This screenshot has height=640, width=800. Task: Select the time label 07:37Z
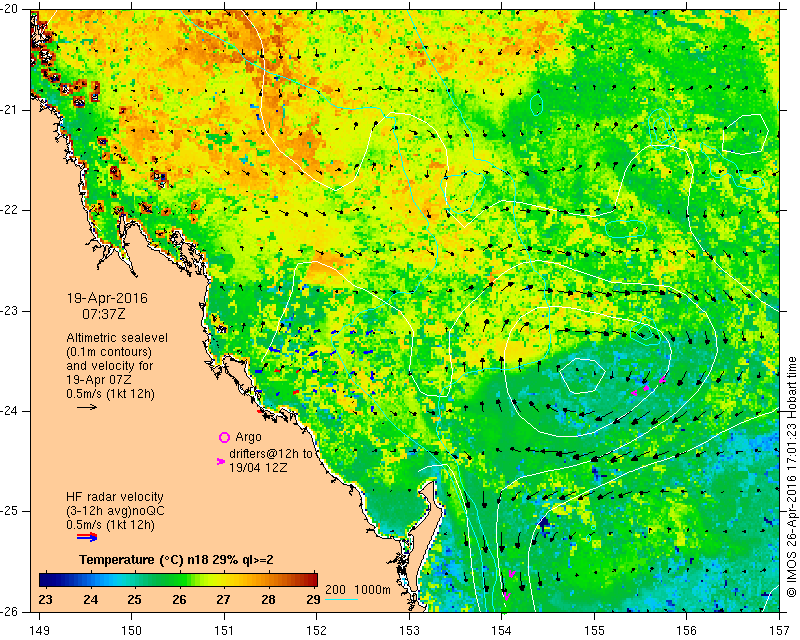tap(104, 314)
